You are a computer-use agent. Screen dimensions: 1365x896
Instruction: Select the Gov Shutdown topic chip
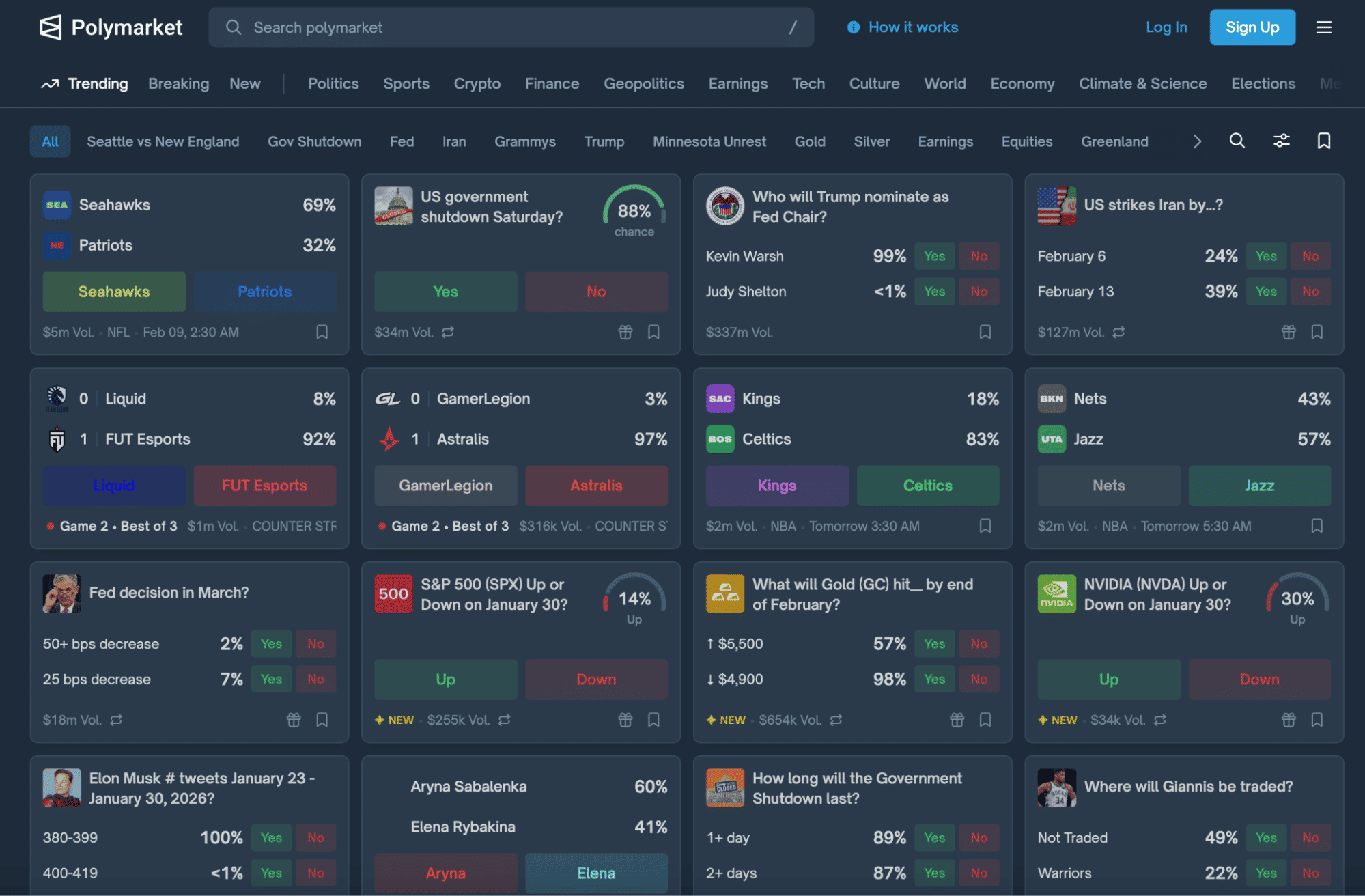(314, 141)
